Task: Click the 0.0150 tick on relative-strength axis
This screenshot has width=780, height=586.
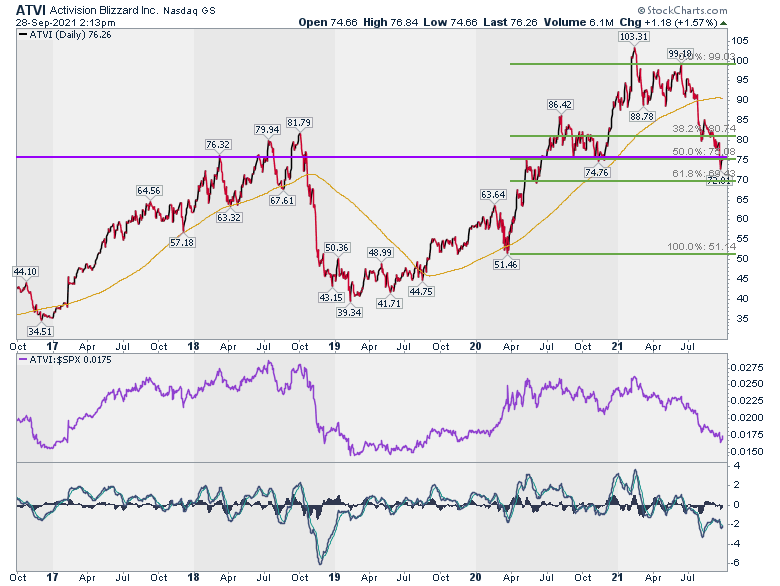Action: click(x=747, y=452)
